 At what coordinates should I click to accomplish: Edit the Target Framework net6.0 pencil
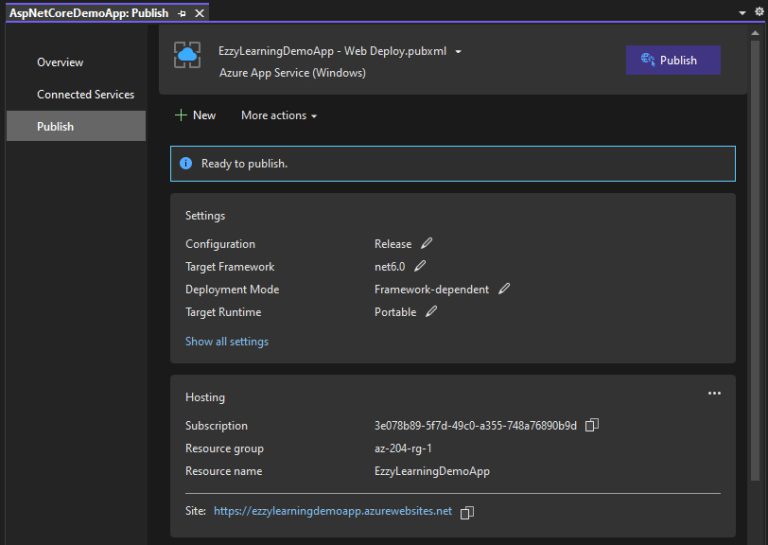[x=420, y=266]
